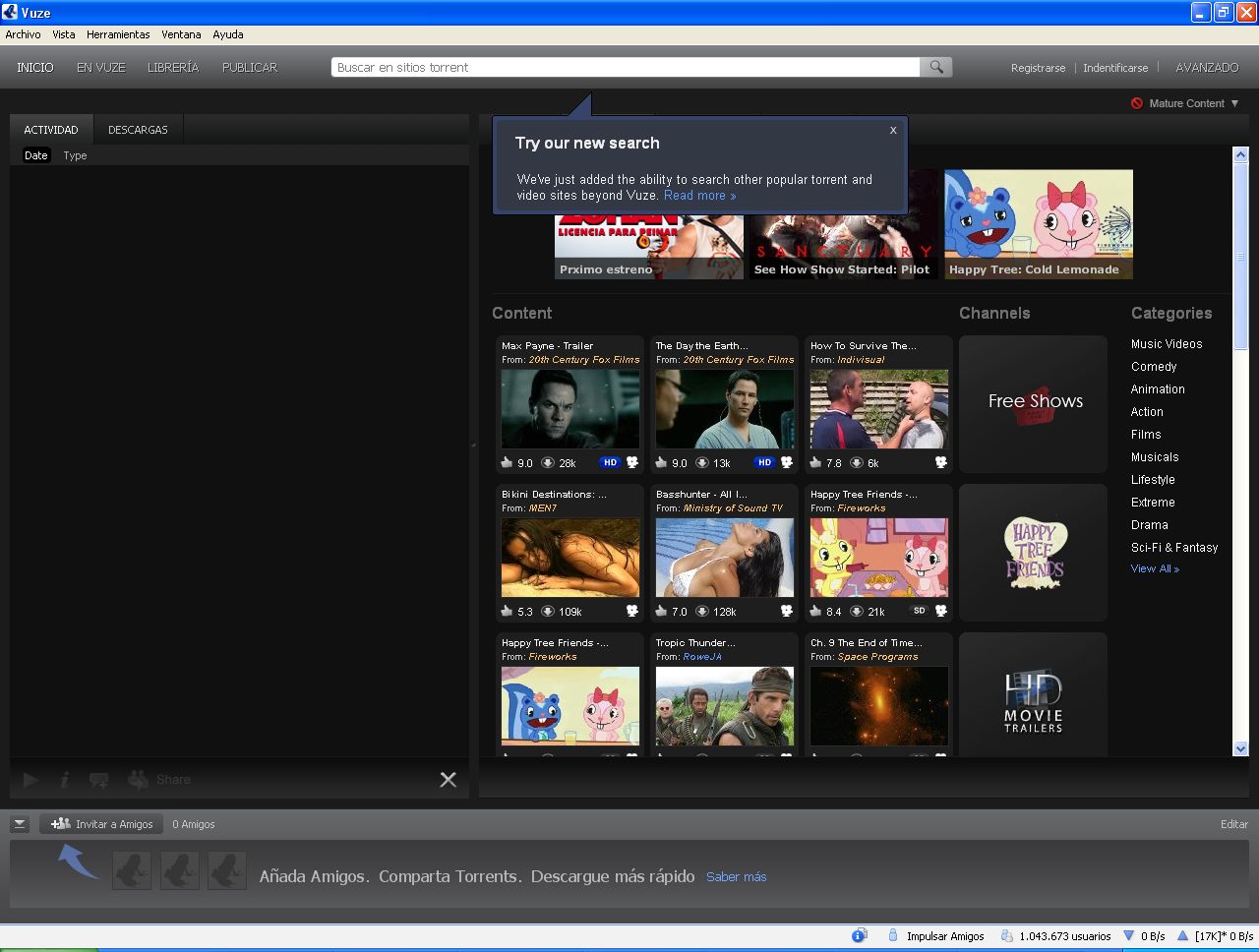Select the Music Videos category
Image resolution: width=1259 pixels, height=952 pixels.
tap(1167, 344)
